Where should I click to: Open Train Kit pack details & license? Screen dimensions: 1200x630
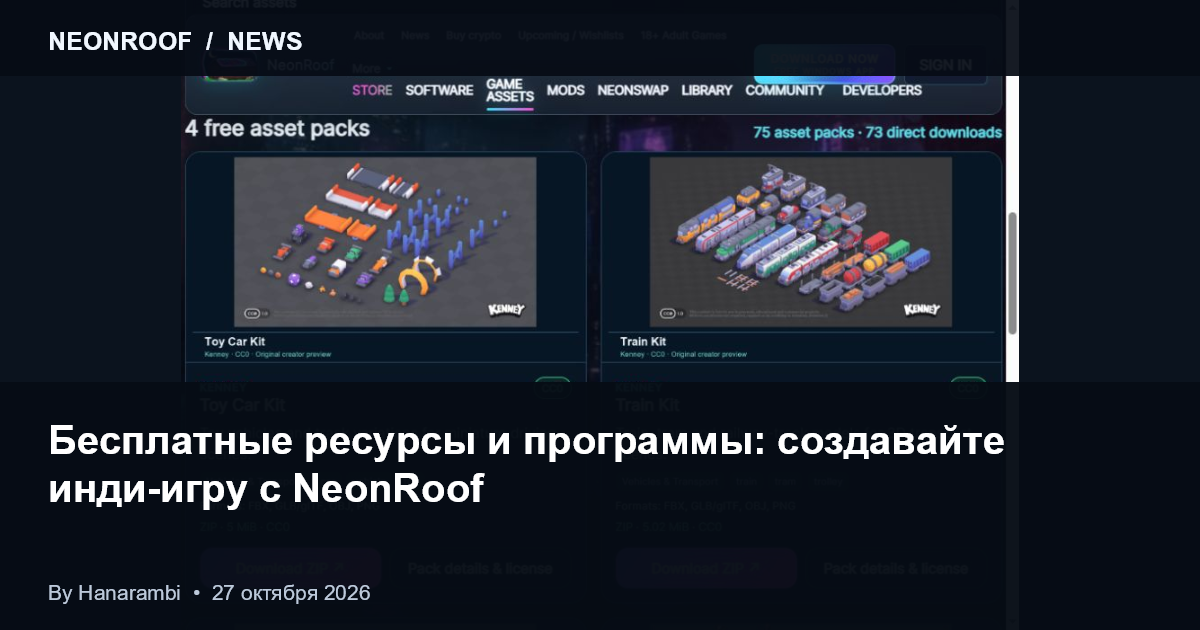(895, 568)
